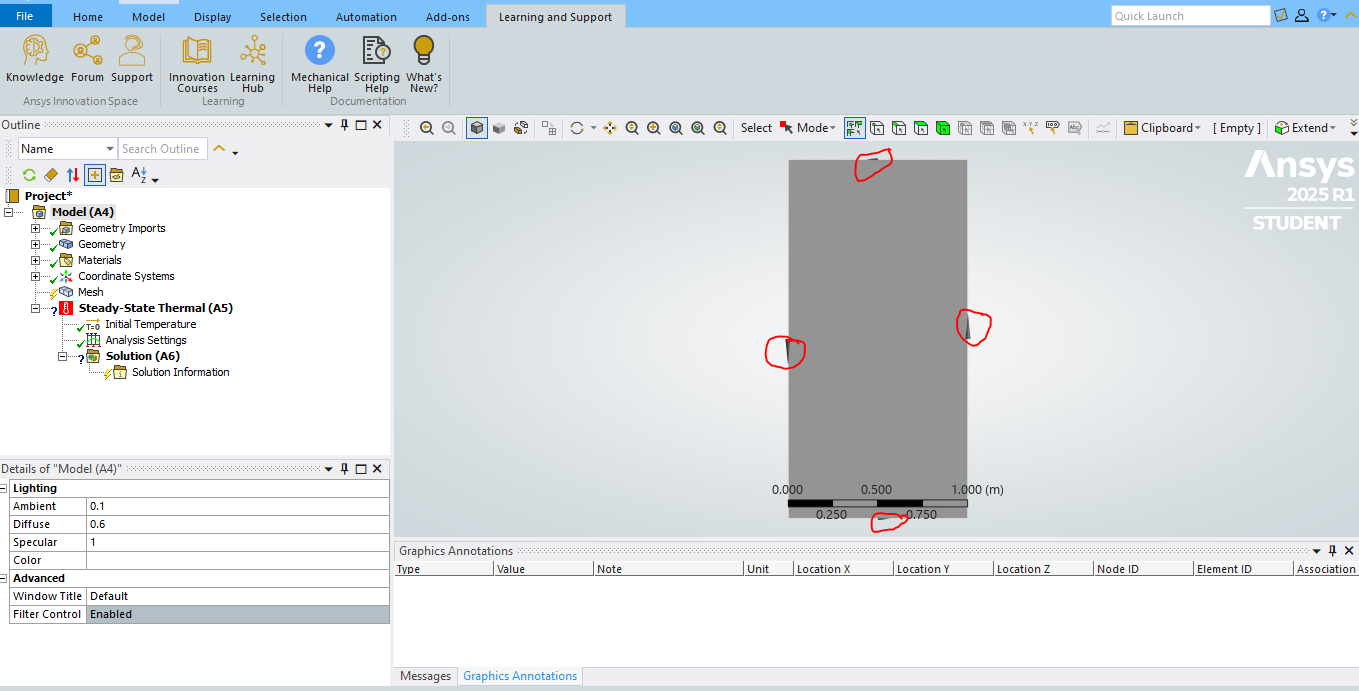Switch to the Messages tab
This screenshot has height=691, width=1359.
tap(426, 676)
